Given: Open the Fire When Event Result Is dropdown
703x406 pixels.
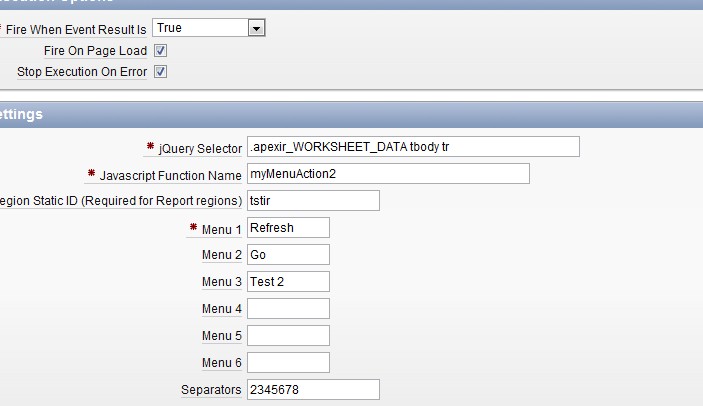Looking at the screenshot, I should 209,28.
